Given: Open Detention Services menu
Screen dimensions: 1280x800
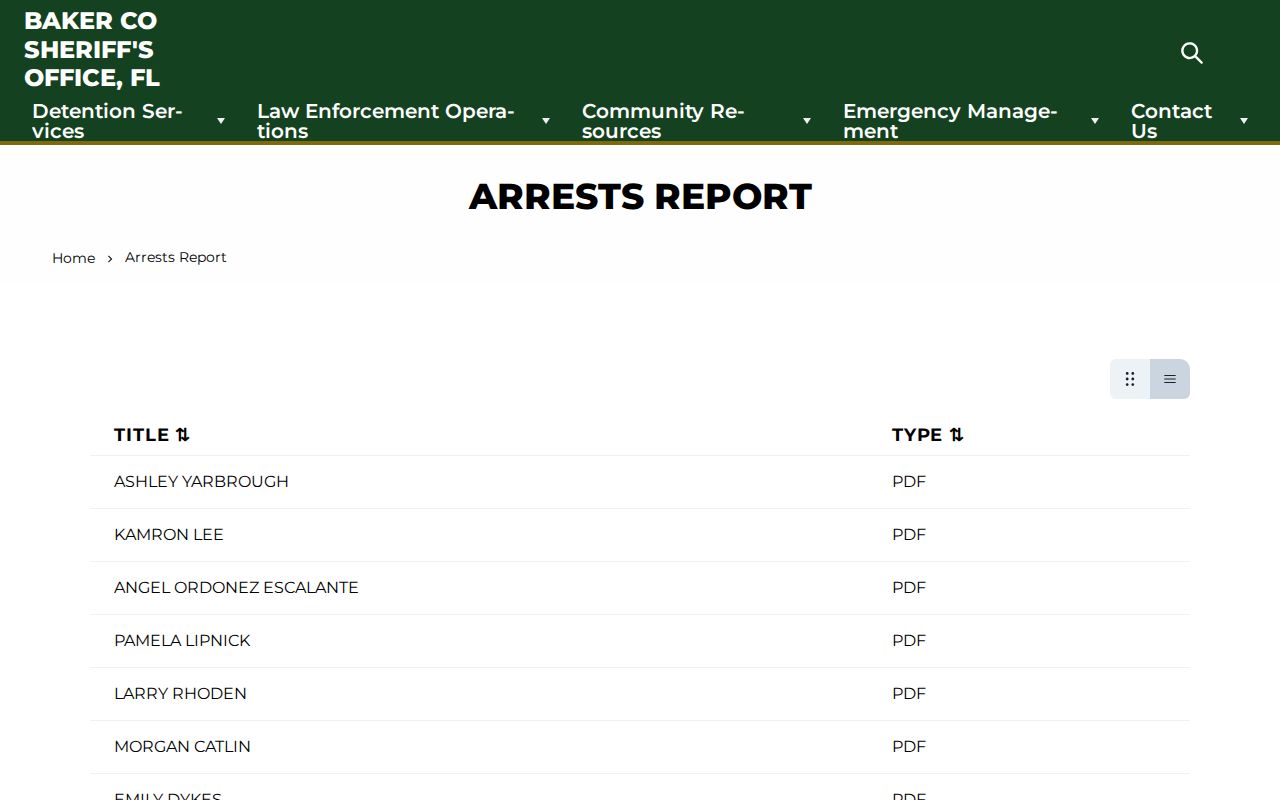Looking at the screenshot, I should (x=107, y=121).
